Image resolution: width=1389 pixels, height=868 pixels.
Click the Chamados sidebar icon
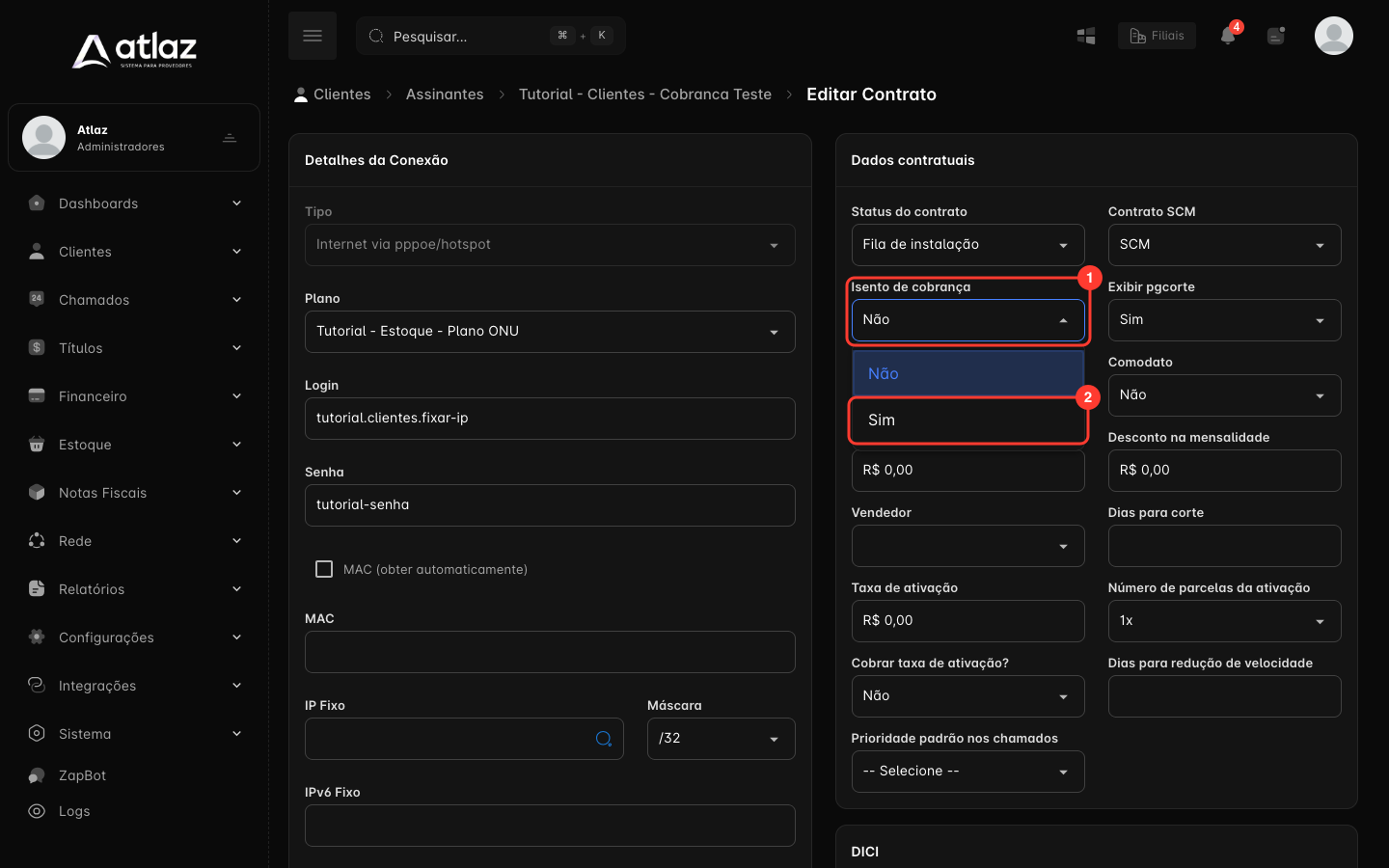click(37, 299)
